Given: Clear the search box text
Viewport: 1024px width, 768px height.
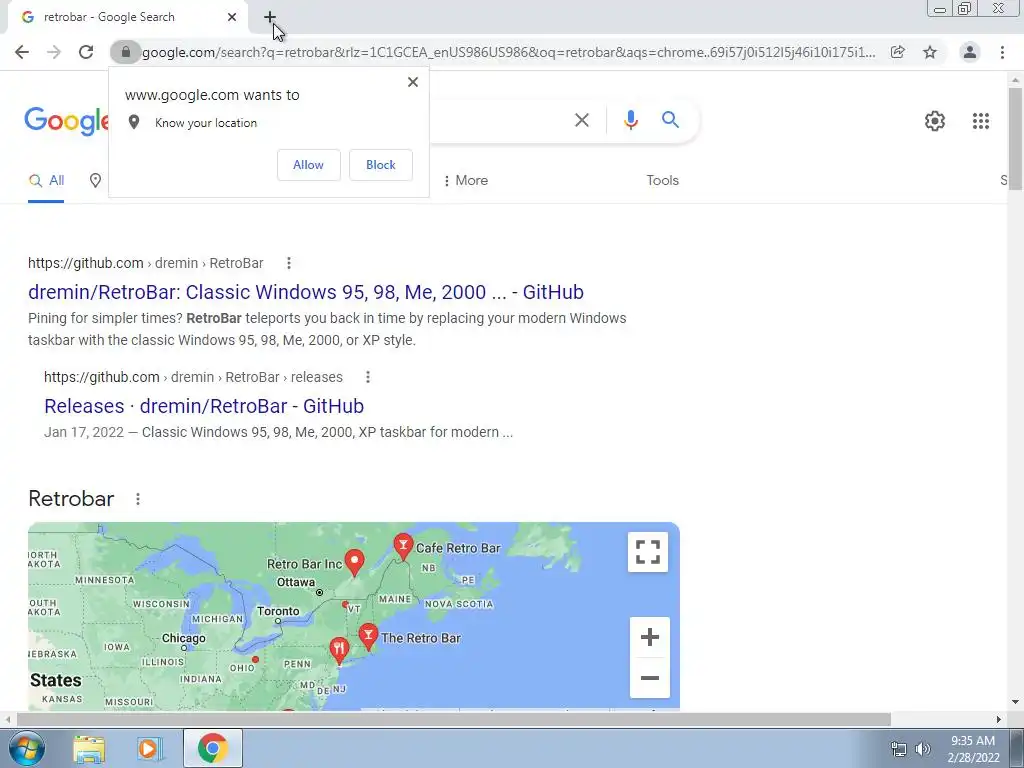Looking at the screenshot, I should (582, 120).
